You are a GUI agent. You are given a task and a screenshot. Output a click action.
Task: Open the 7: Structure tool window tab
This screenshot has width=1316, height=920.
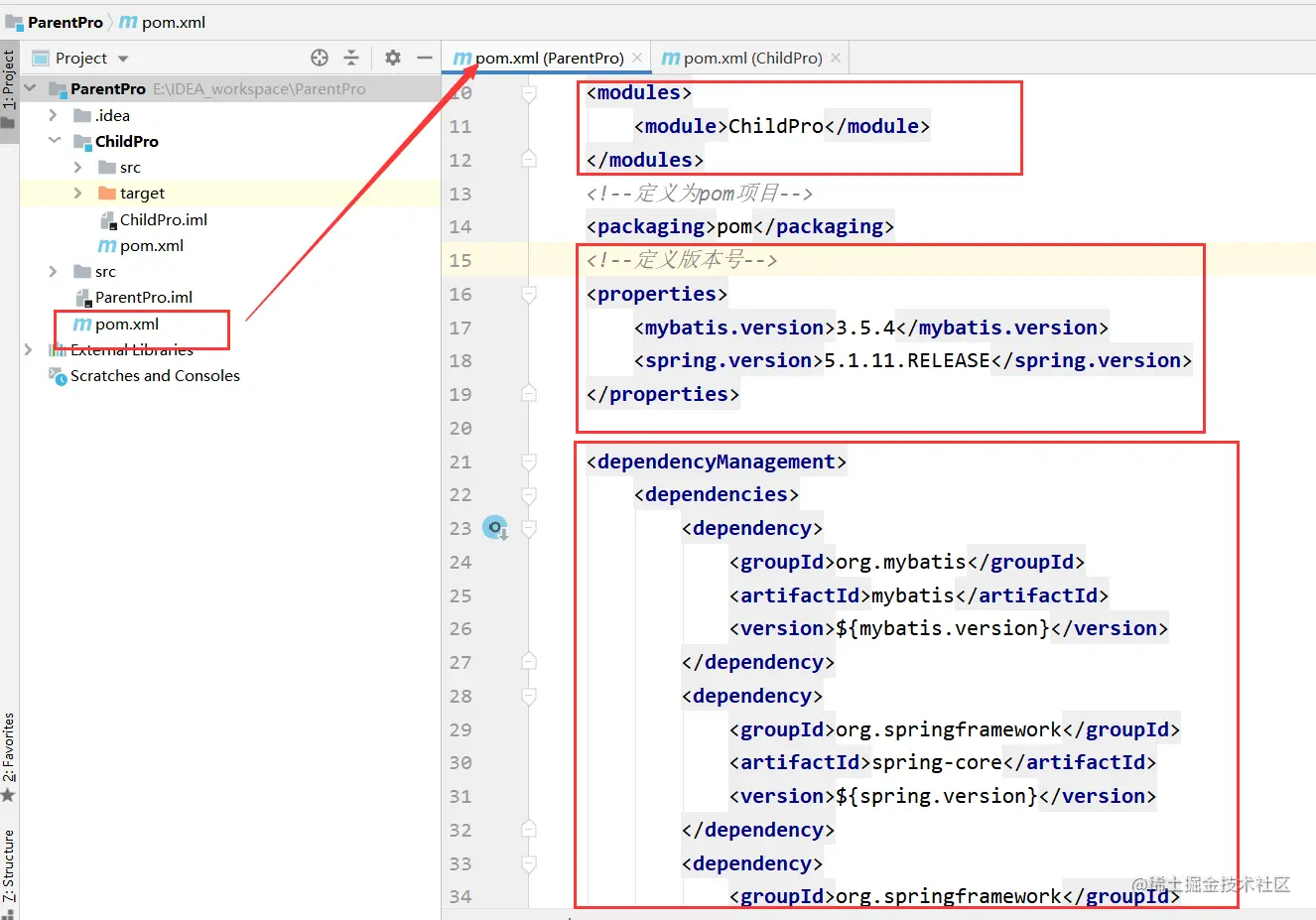pos(9,871)
